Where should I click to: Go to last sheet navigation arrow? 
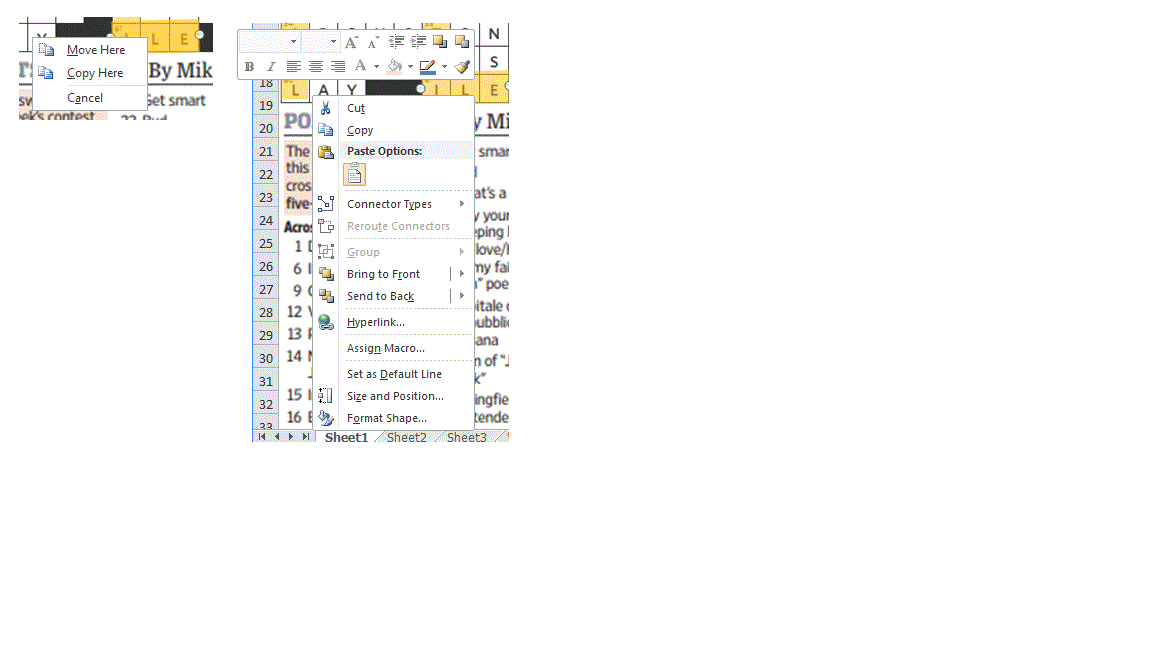coord(306,437)
